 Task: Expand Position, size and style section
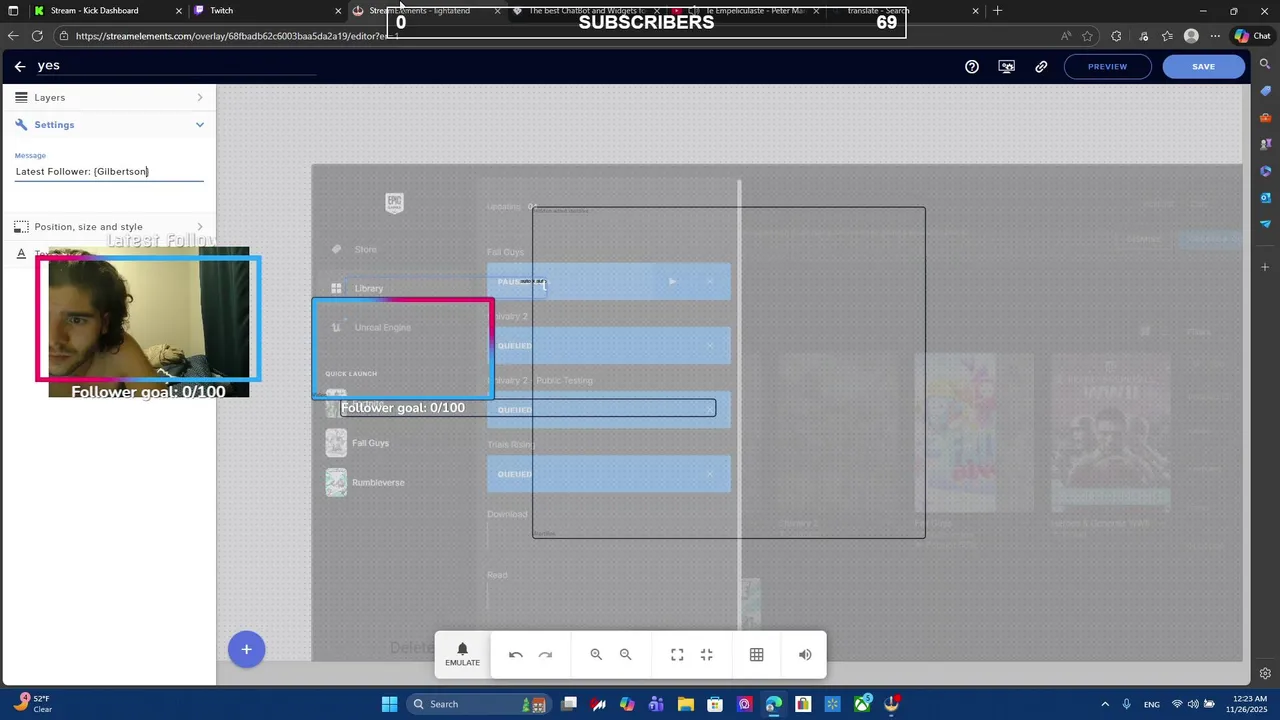pyautogui.click(x=108, y=227)
